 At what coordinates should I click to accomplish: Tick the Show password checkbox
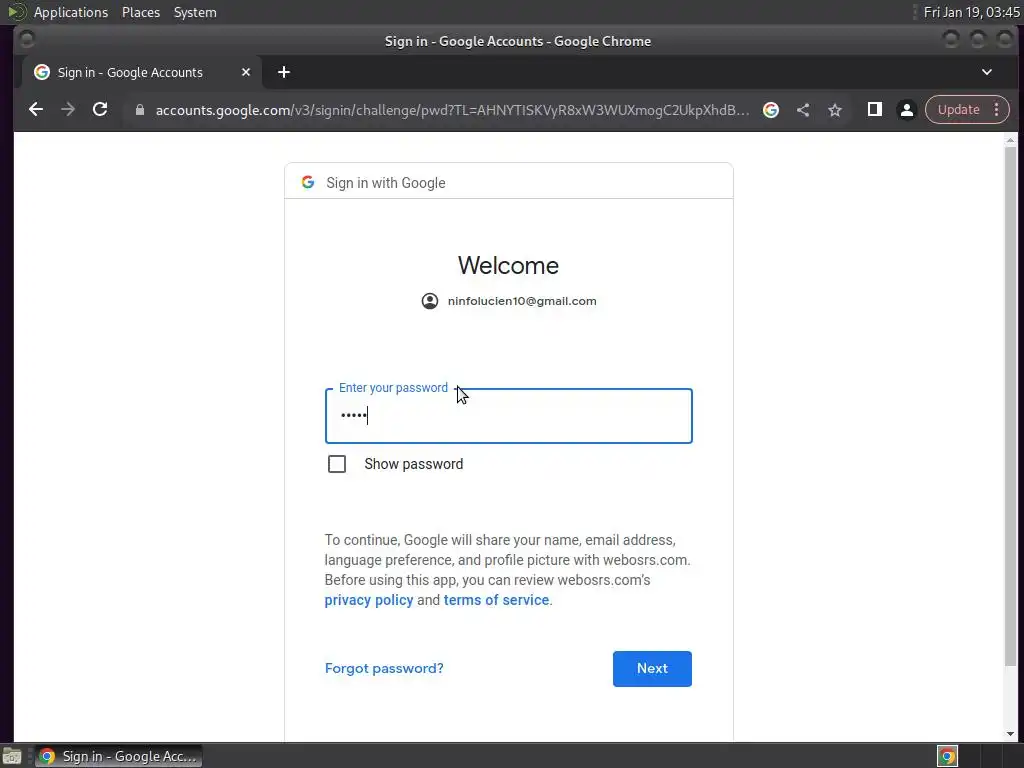(337, 464)
